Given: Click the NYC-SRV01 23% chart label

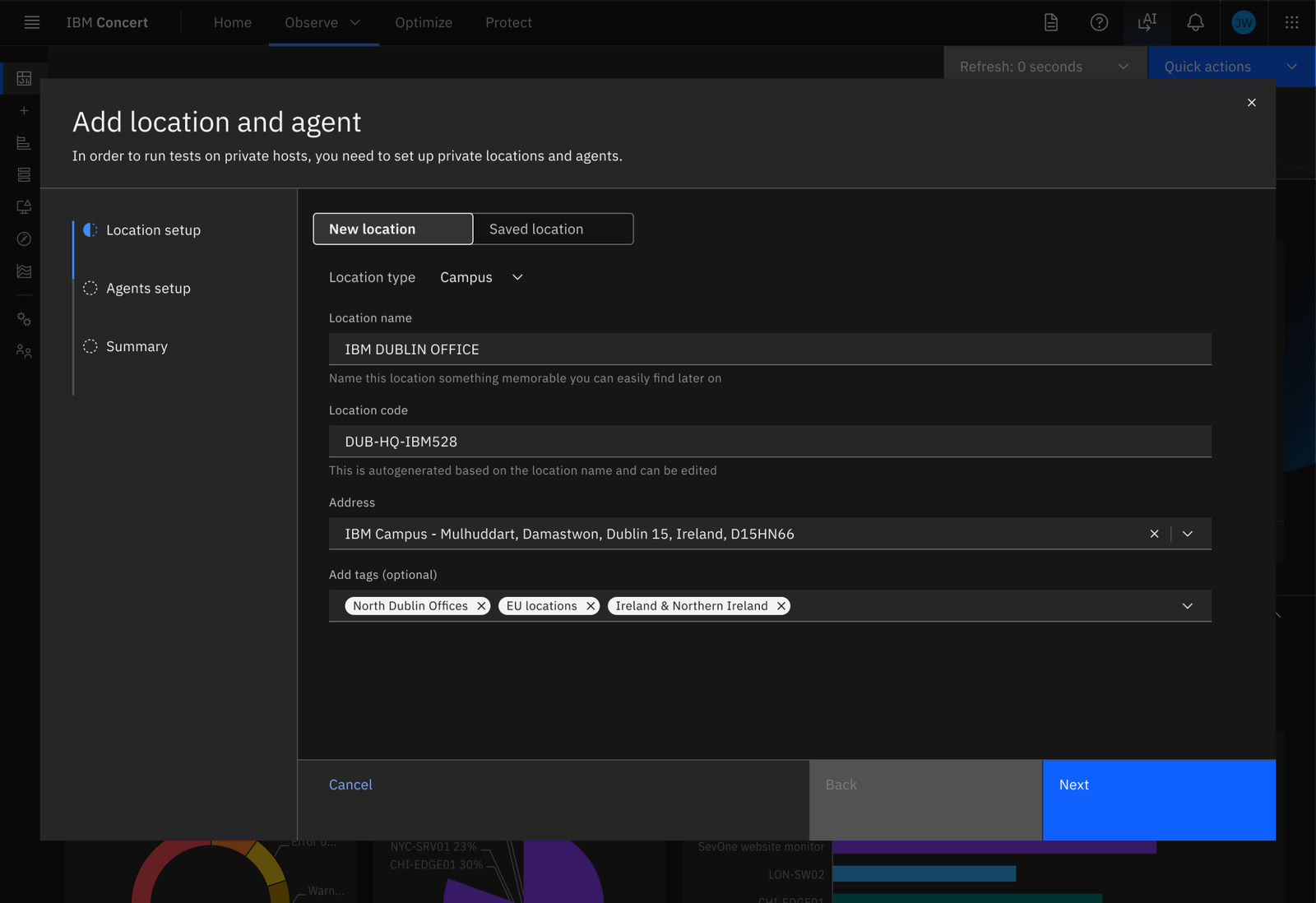Looking at the screenshot, I should [433, 847].
